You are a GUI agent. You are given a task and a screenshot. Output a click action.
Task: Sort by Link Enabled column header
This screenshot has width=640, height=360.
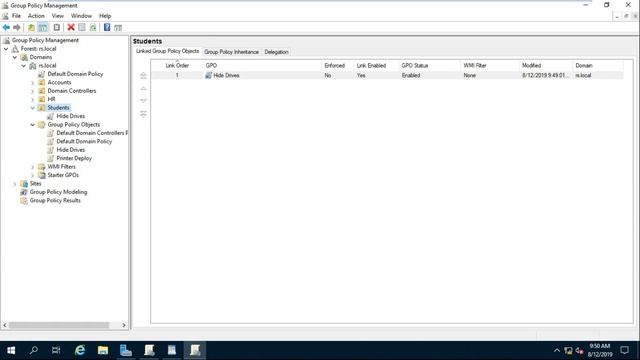click(x=376, y=65)
